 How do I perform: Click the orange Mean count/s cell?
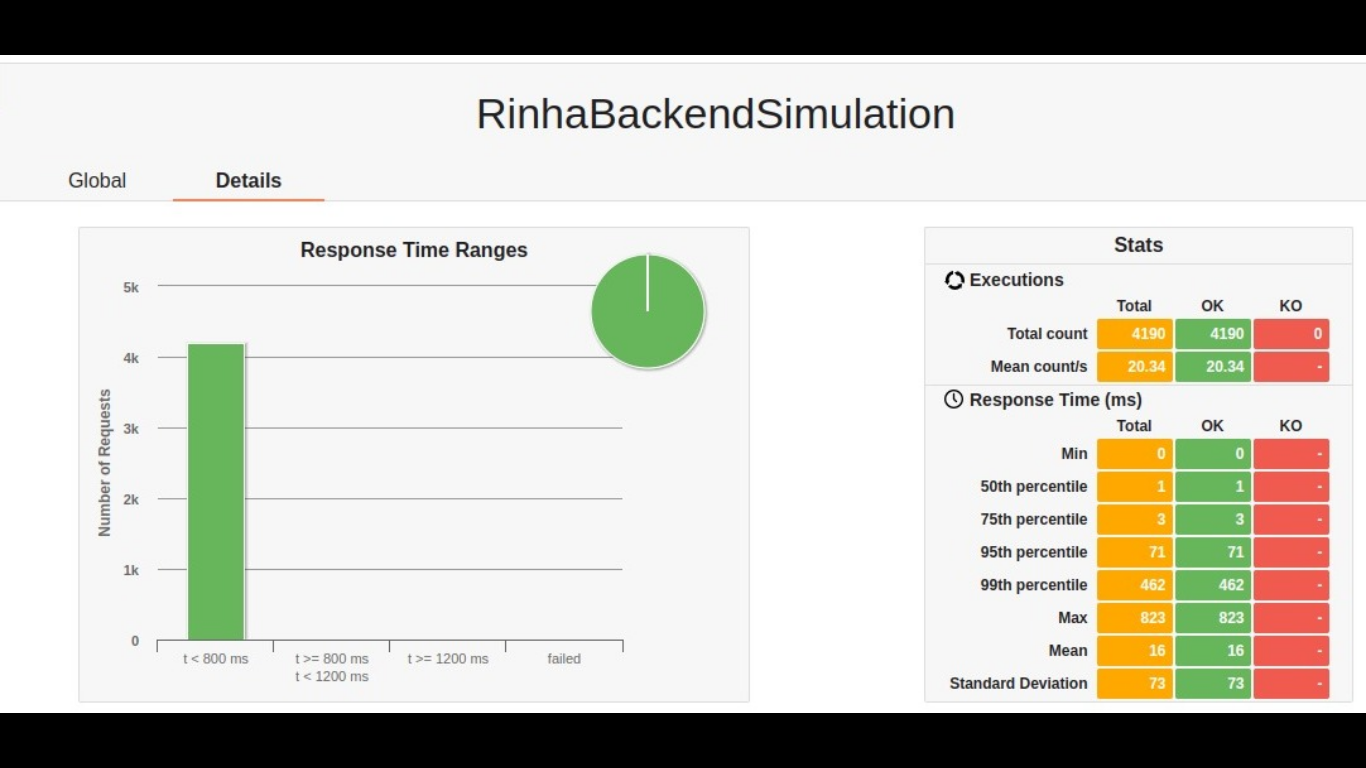1134,366
